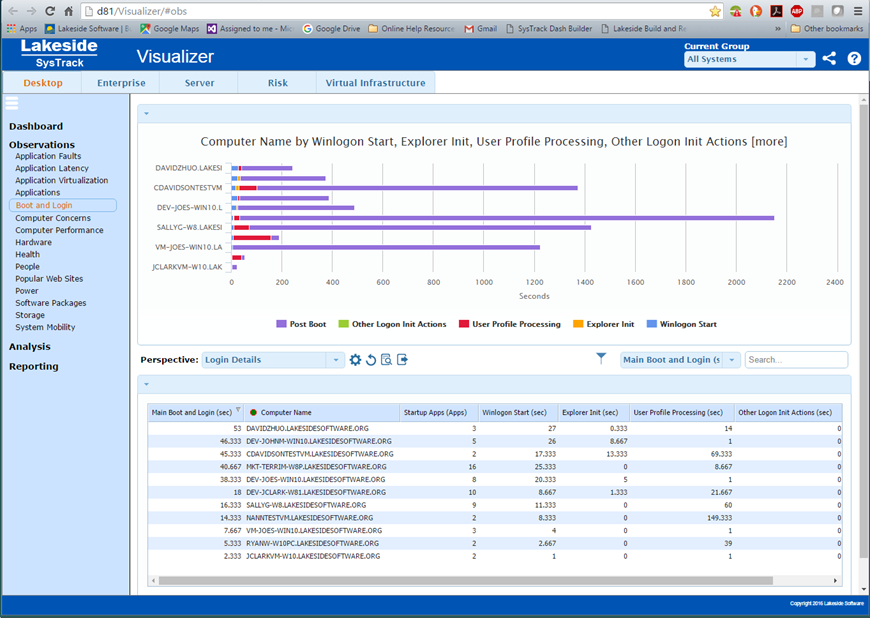Screen dimensions: 870x618
Task: Select Application Virtualization observation
Action: (62, 181)
